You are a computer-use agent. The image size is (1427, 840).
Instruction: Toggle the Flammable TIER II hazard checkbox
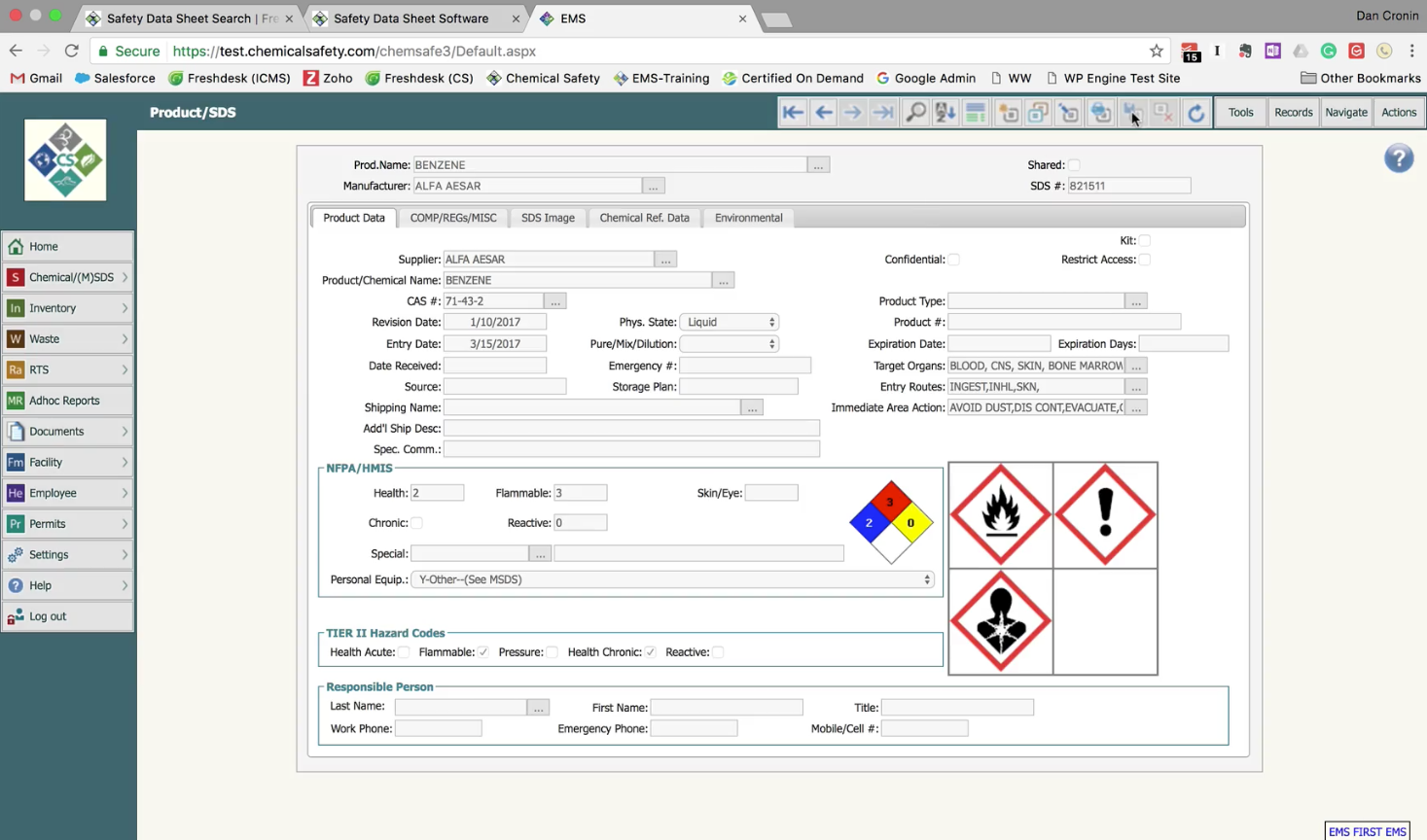(483, 651)
